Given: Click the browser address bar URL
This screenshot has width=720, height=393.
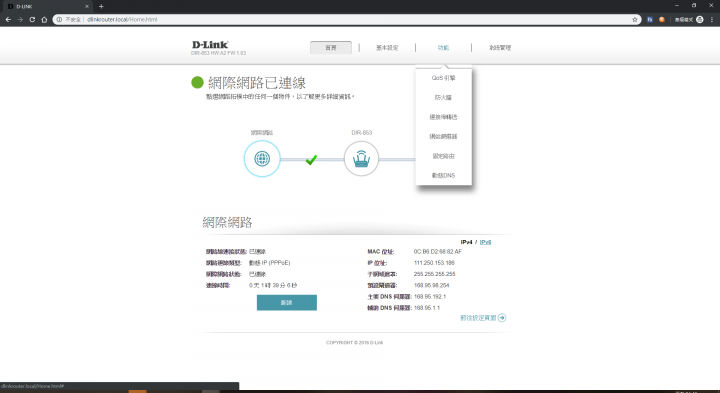Looking at the screenshot, I should [122, 19].
